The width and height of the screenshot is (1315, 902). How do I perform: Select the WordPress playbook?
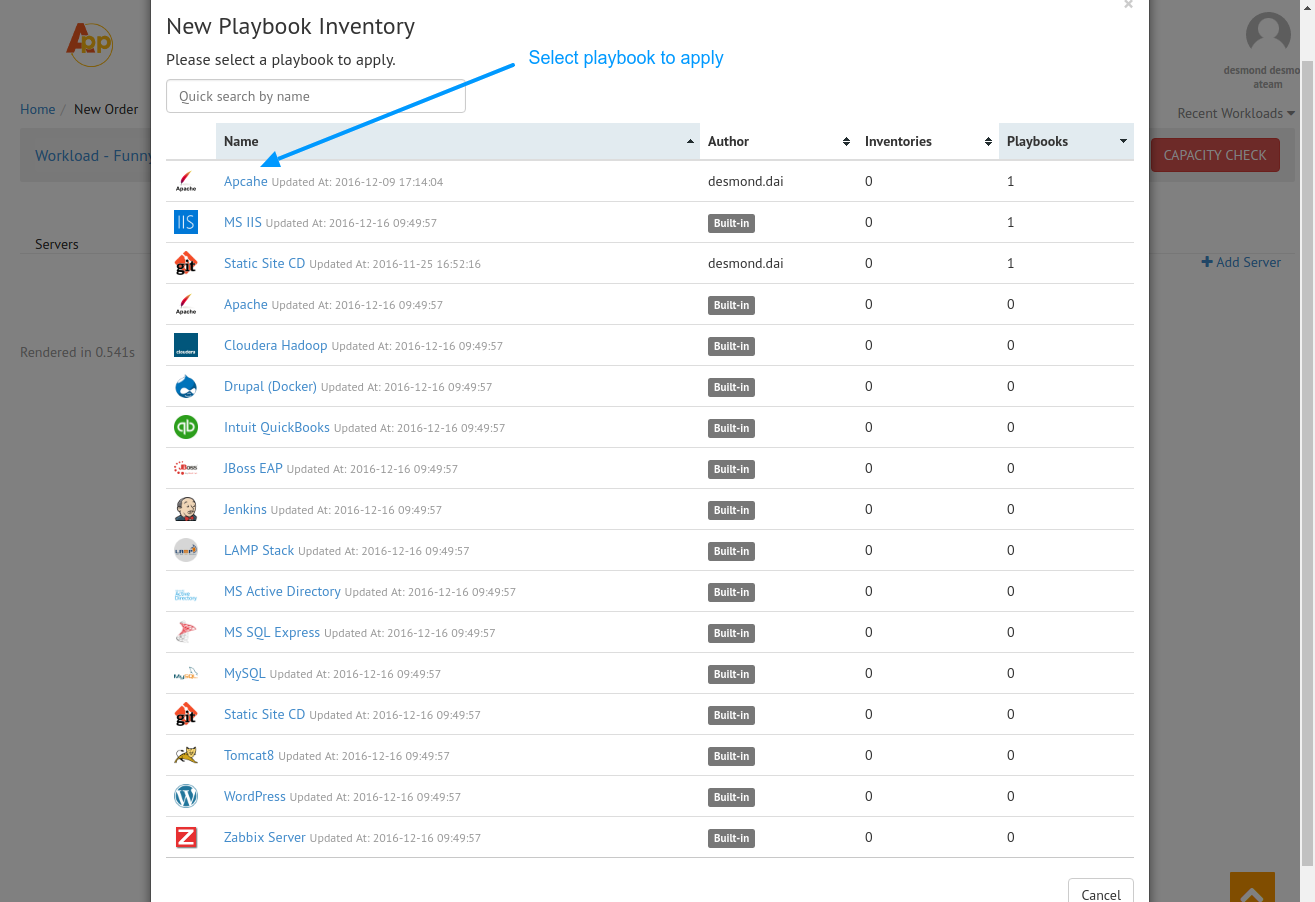[x=255, y=796]
